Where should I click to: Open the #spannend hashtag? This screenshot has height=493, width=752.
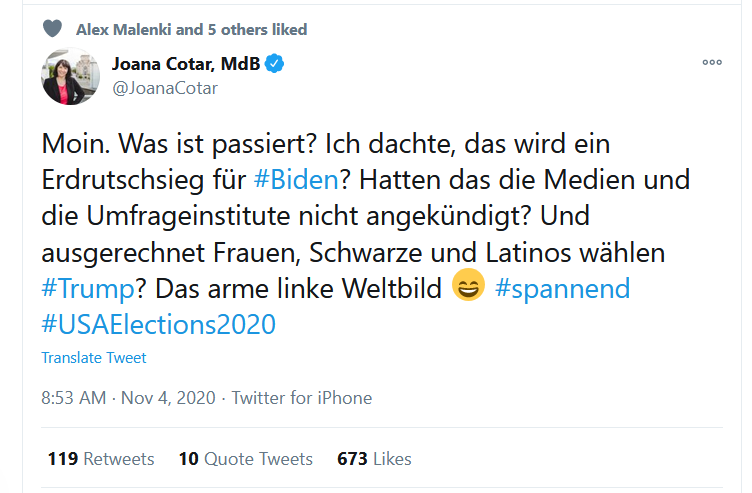pos(562,289)
